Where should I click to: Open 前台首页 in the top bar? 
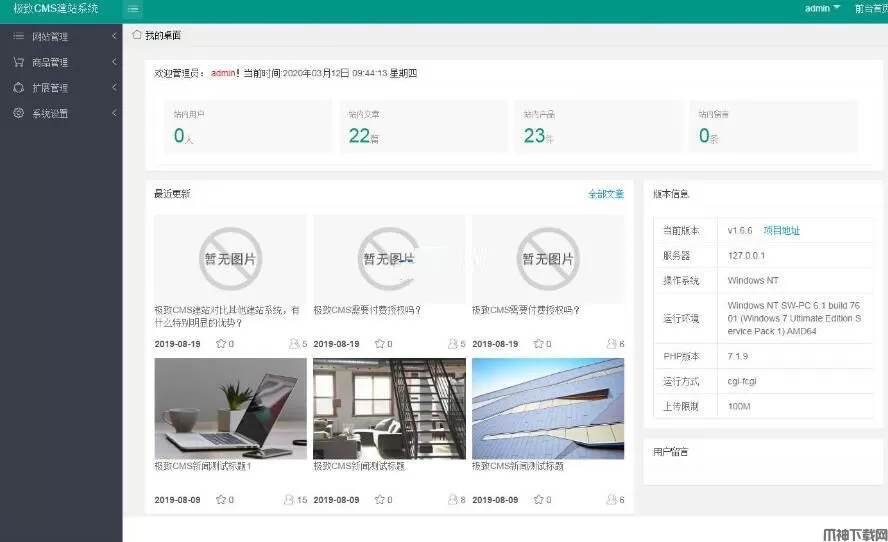tap(870, 8)
